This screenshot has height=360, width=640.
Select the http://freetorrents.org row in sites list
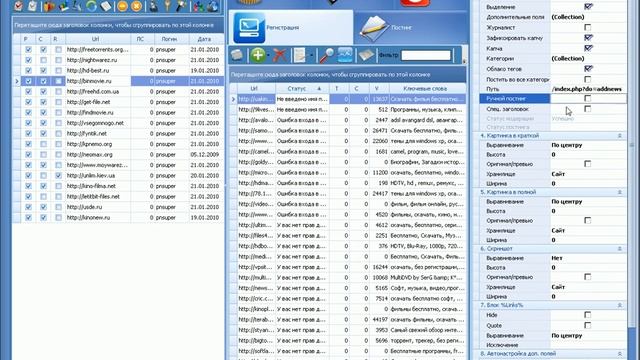click(x=118, y=49)
